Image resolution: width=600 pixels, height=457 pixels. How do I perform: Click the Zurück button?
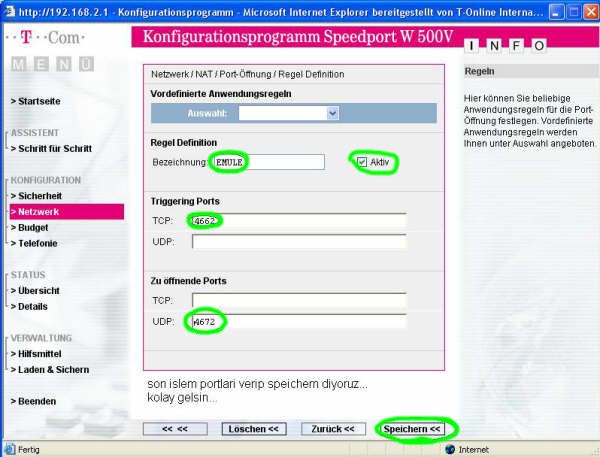click(x=333, y=429)
